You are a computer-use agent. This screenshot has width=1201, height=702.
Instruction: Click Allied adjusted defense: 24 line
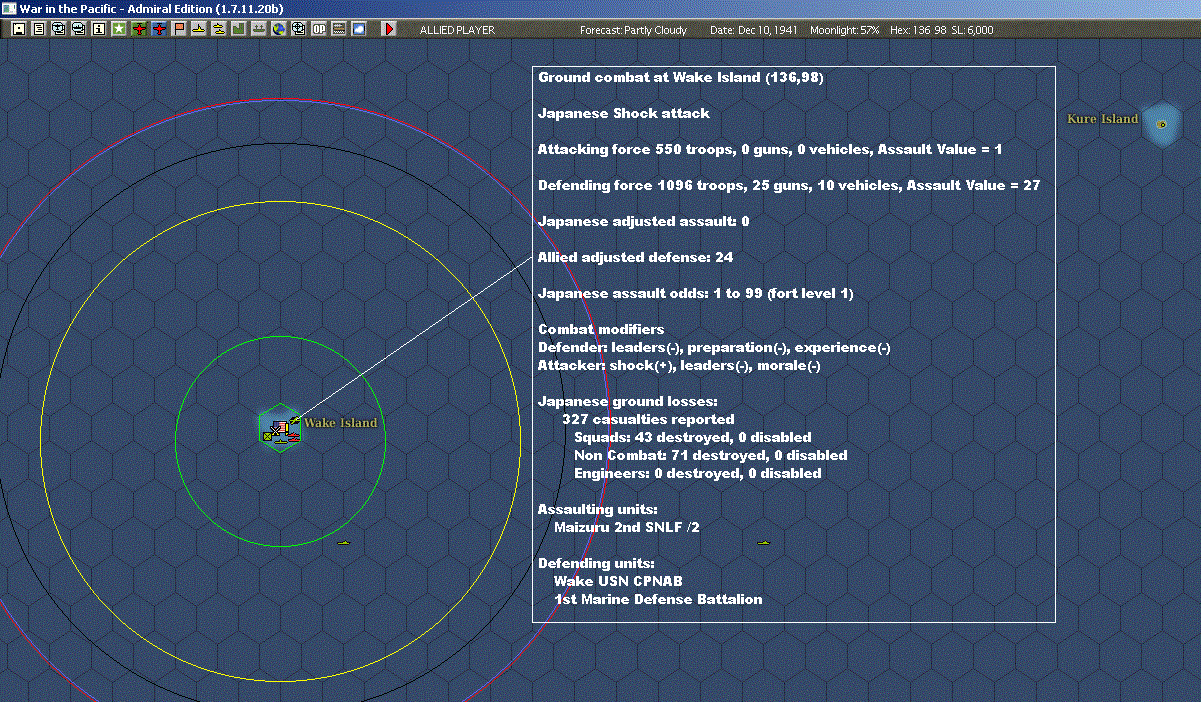coord(636,257)
